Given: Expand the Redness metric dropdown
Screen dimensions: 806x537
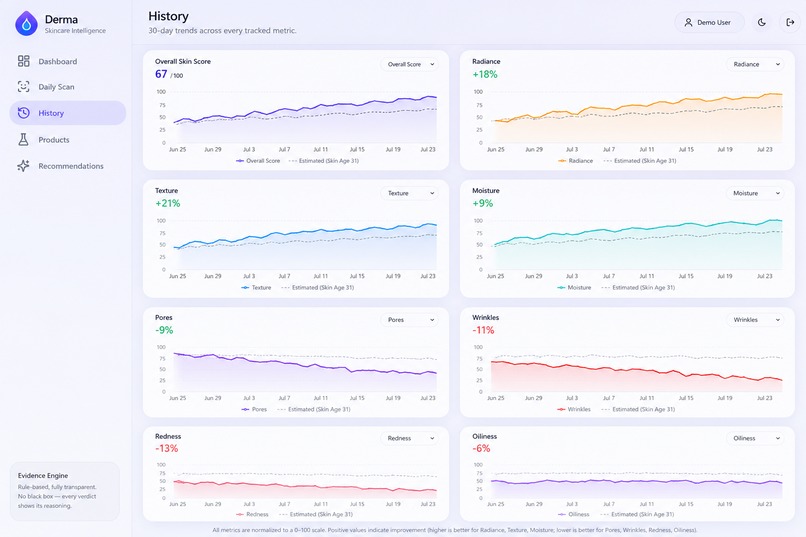Looking at the screenshot, I should click(x=410, y=438).
